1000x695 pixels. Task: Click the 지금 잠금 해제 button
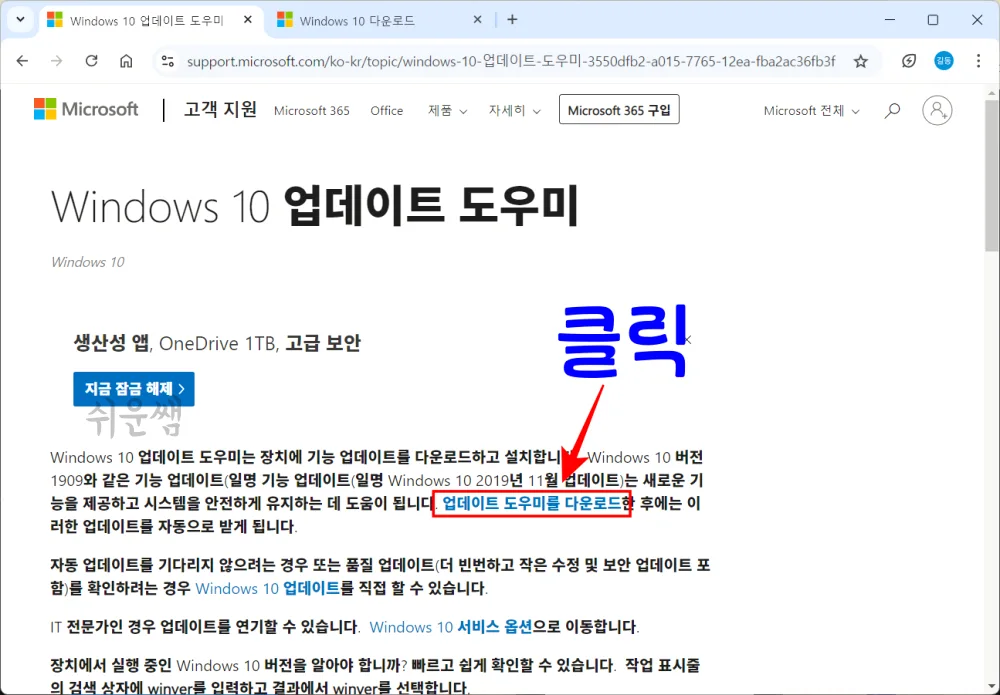tap(133, 388)
